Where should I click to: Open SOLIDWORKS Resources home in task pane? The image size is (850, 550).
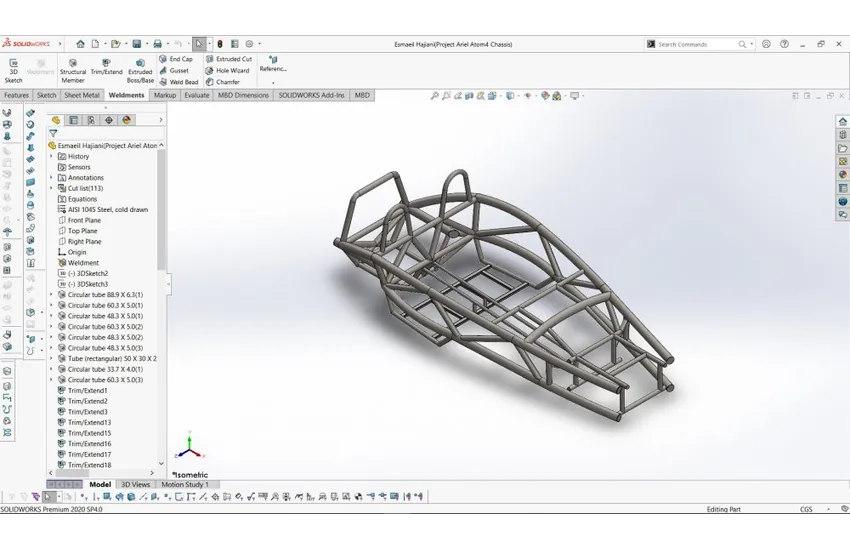point(842,121)
